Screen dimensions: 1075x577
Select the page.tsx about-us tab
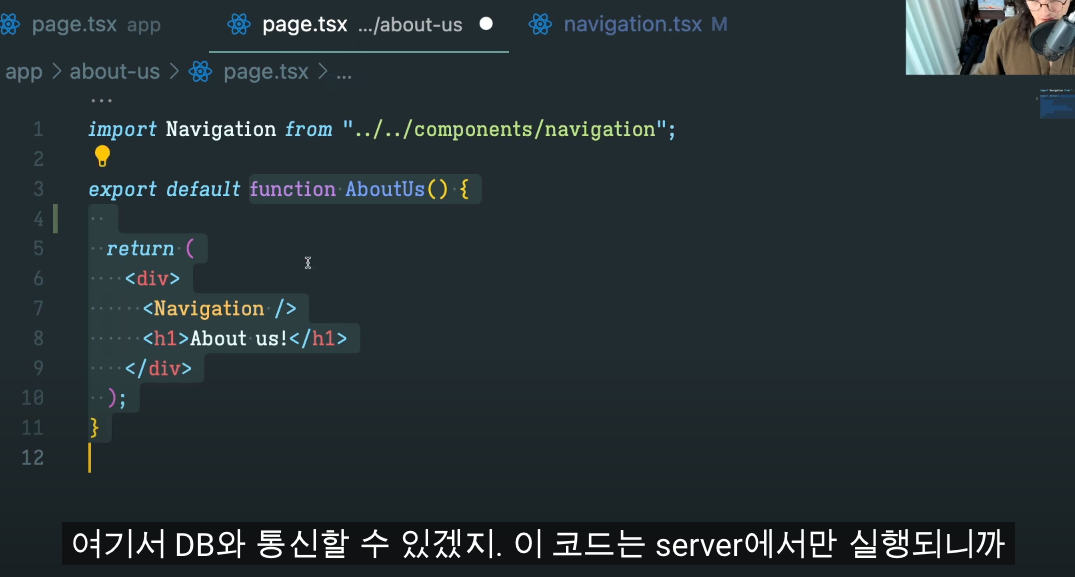(359, 25)
